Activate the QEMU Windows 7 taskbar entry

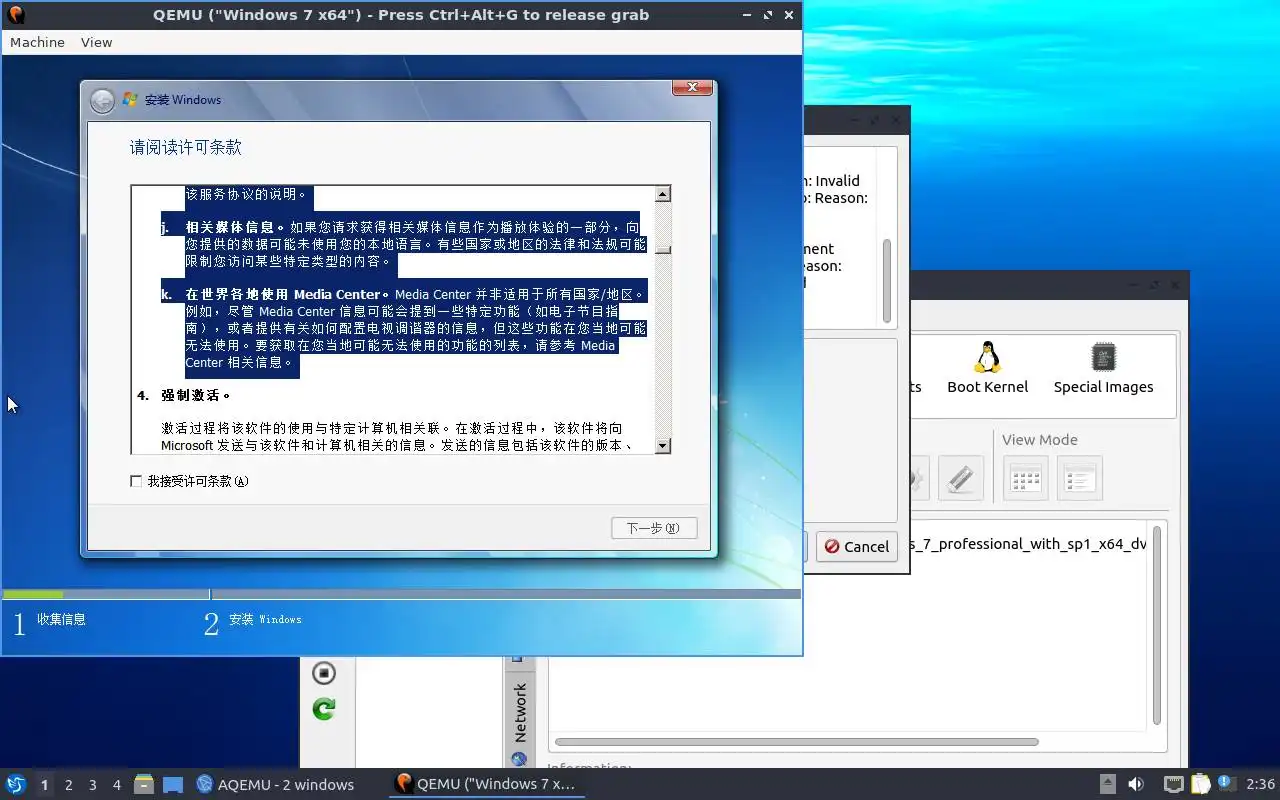(487, 784)
